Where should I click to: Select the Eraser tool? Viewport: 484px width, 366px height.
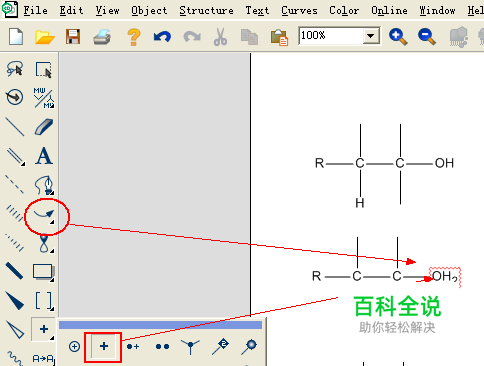point(44,127)
